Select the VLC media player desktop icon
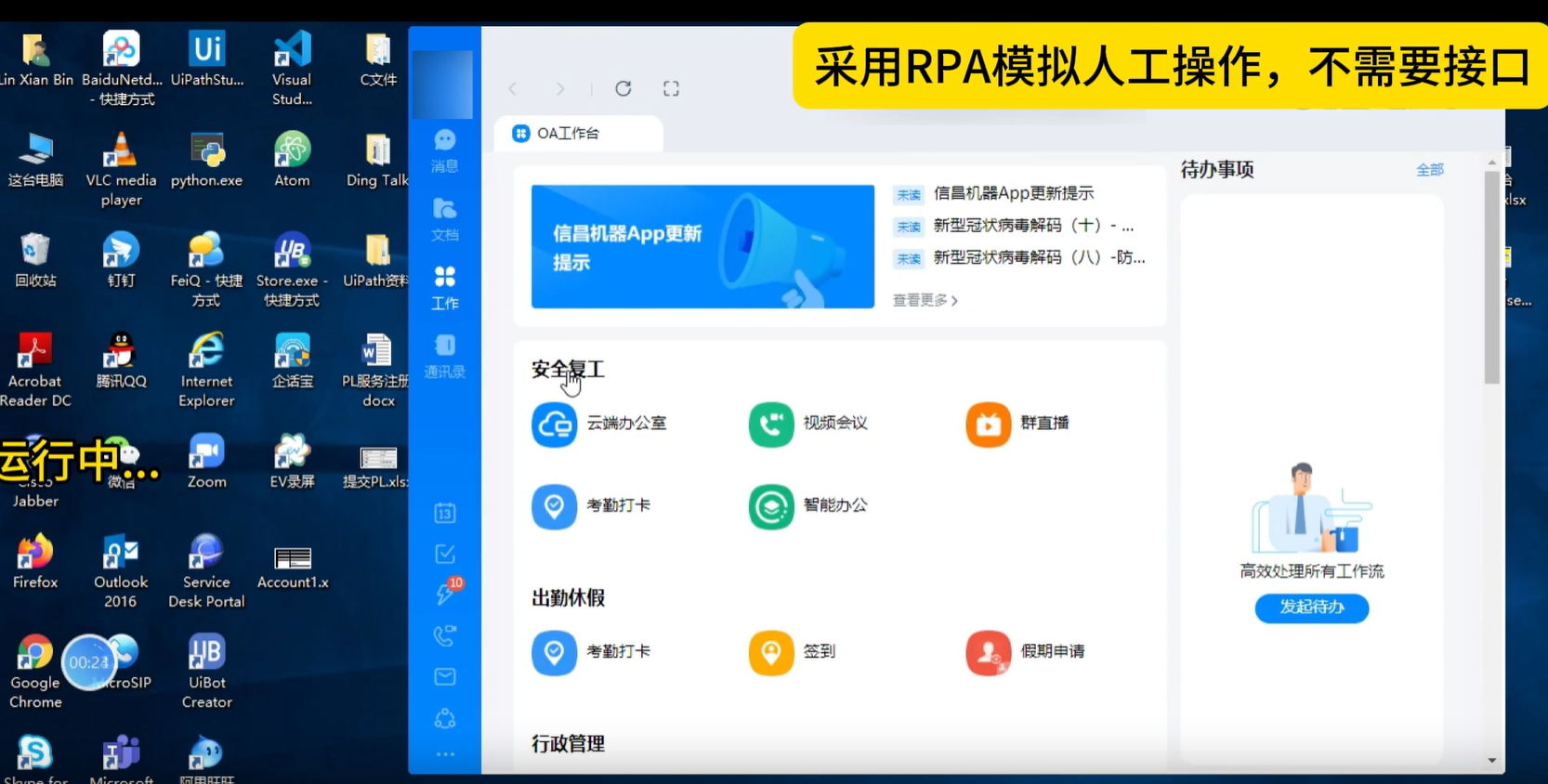 (x=121, y=169)
